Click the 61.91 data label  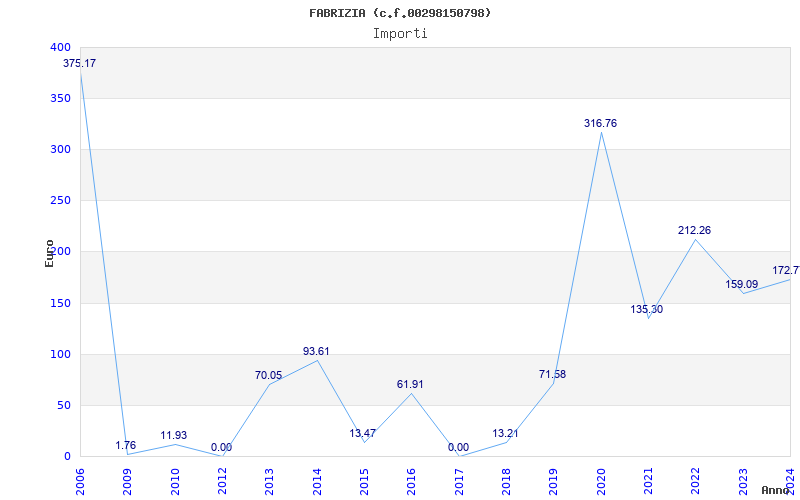coord(410,384)
